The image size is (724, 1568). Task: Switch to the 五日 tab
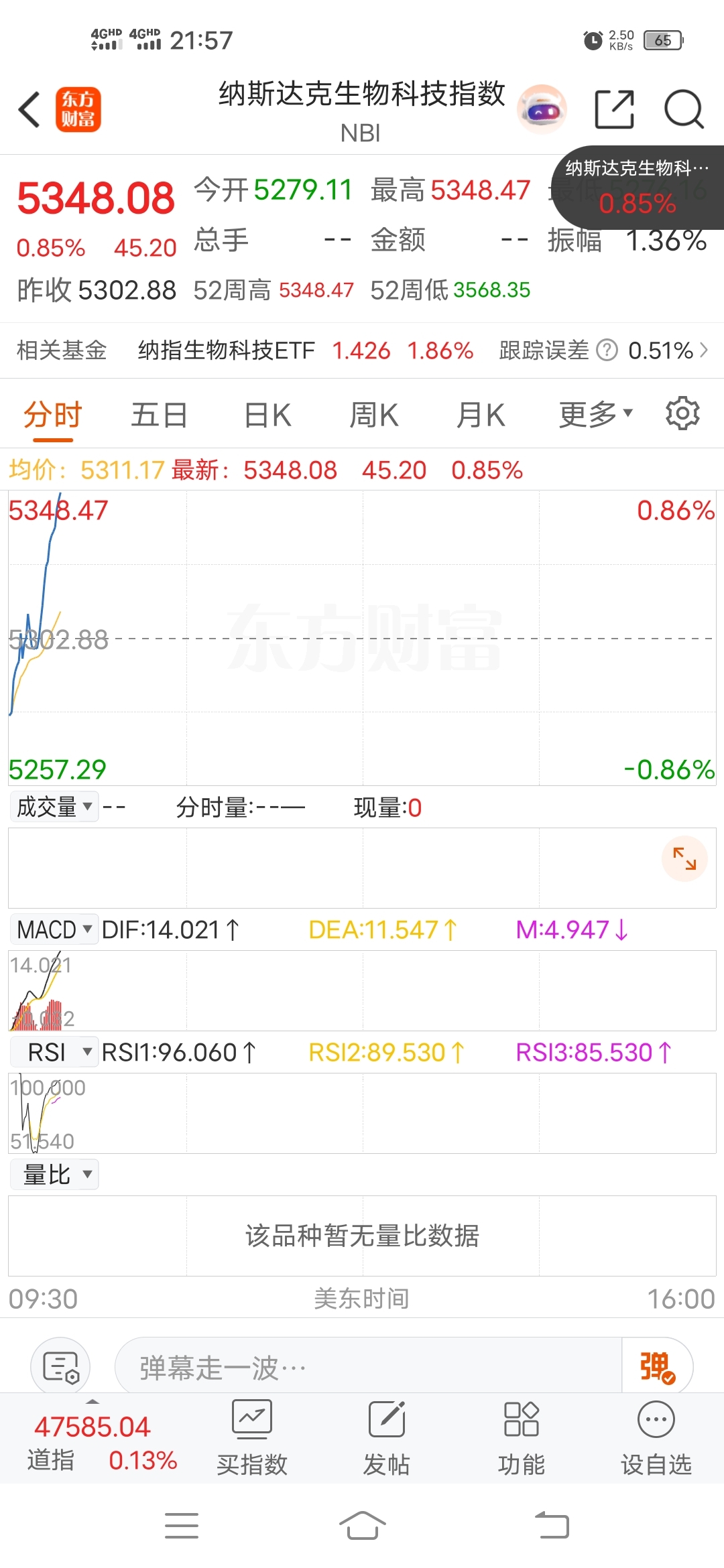[x=159, y=415]
